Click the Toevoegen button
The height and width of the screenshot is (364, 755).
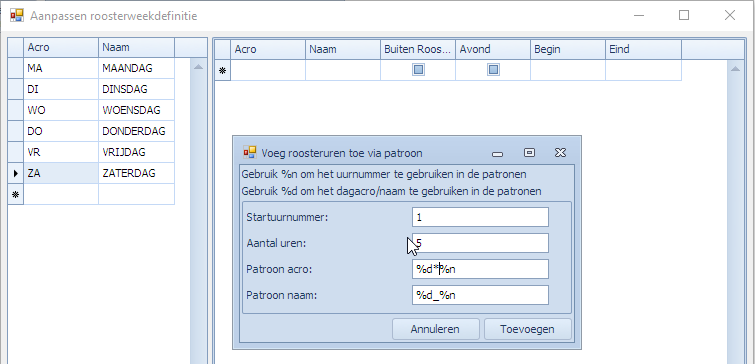point(527,329)
